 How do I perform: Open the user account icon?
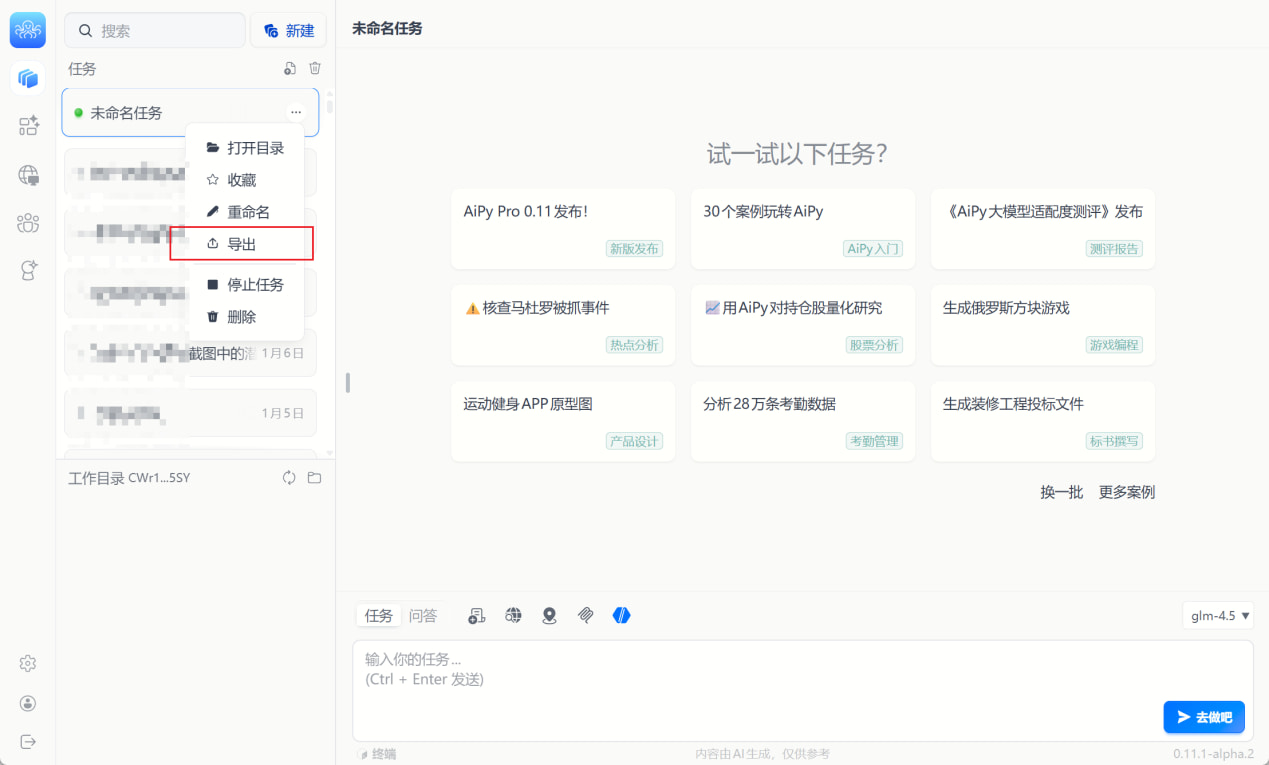pyautogui.click(x=28, y=703)
